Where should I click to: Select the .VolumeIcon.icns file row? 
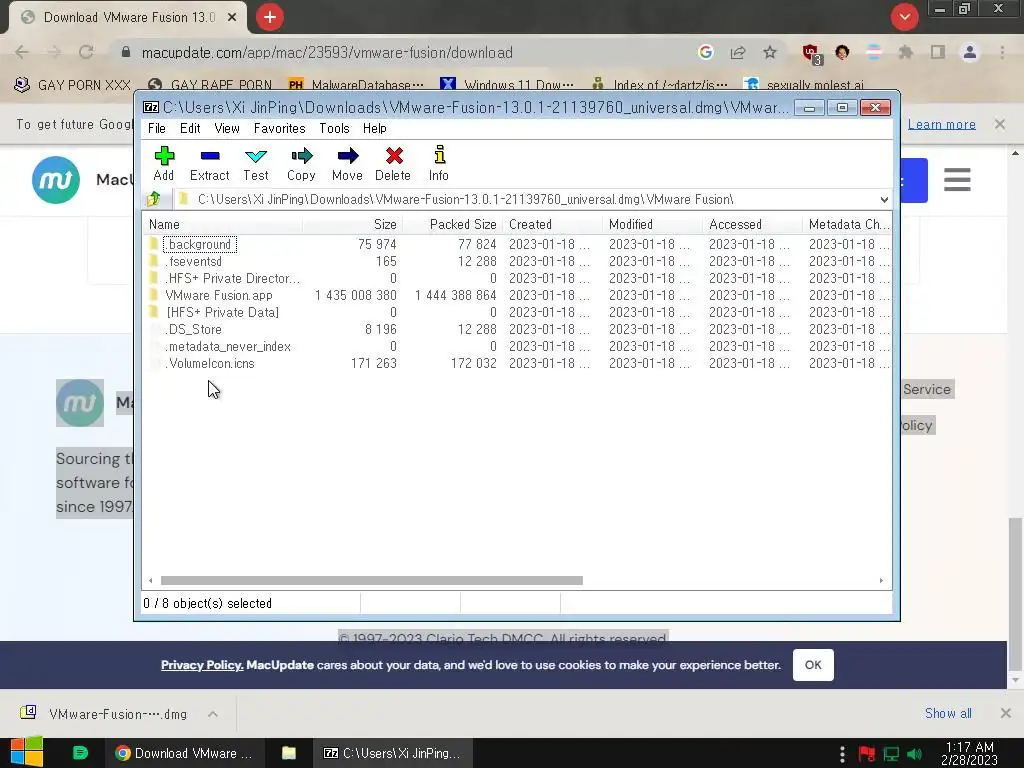click(517, 363)
